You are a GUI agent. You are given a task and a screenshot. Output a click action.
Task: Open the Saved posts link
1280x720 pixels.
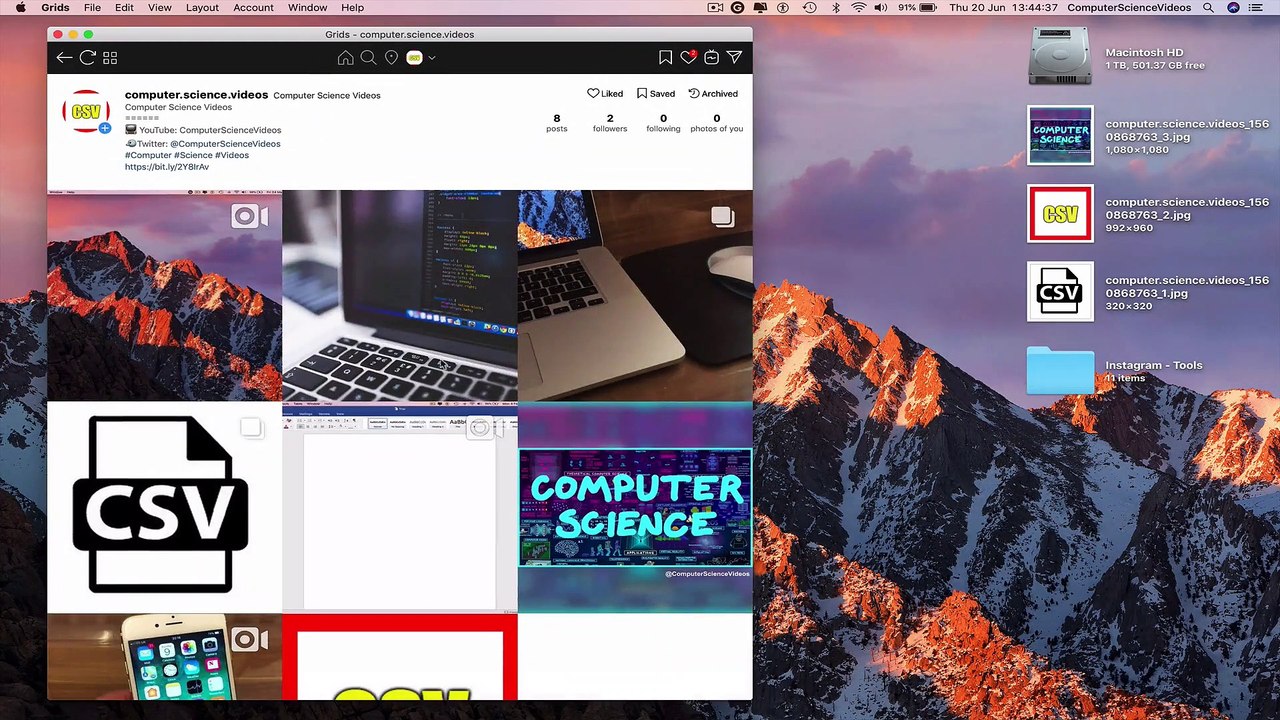pyautogui.click(x=656, y=94)
